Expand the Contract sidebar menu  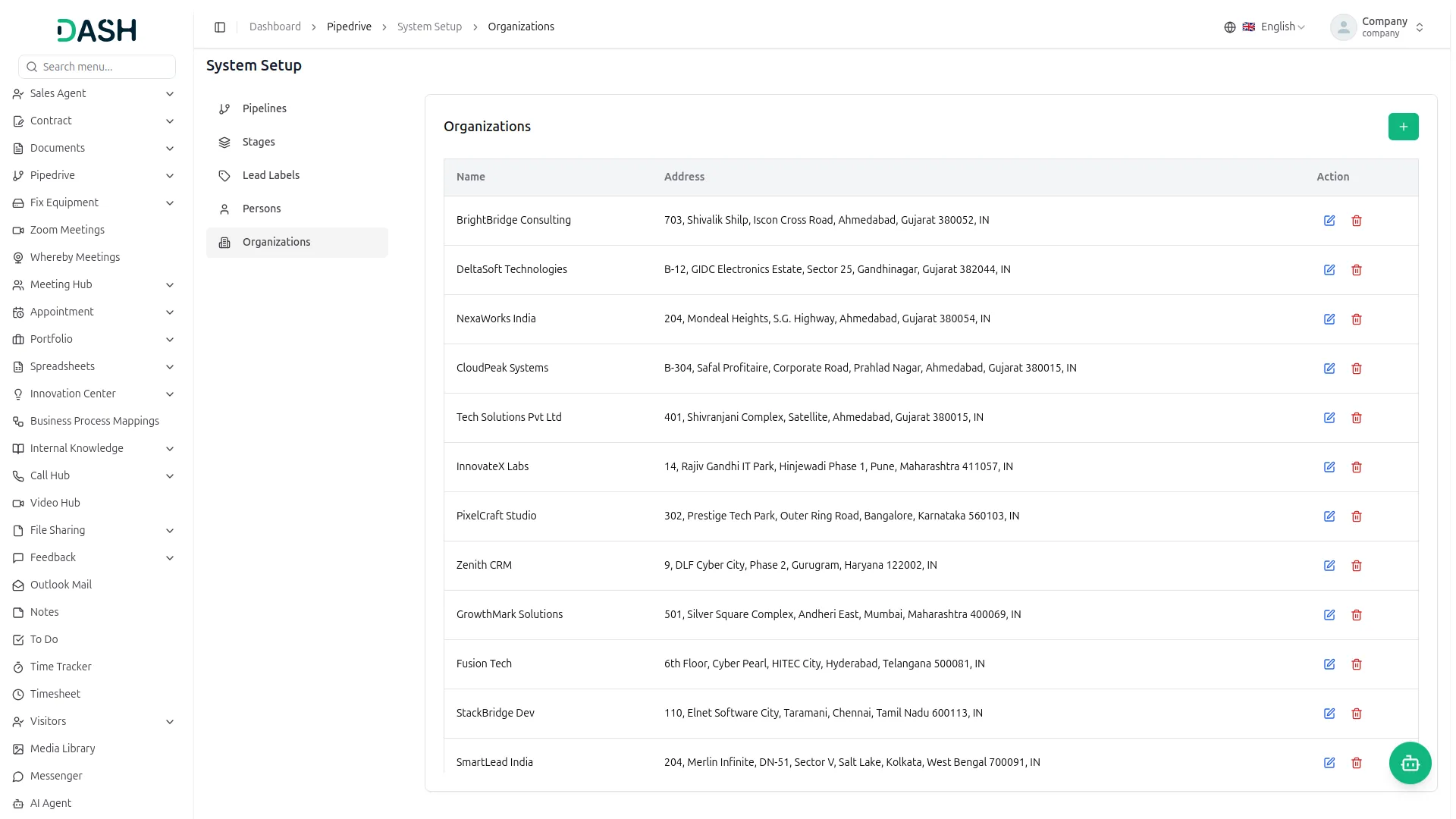point(94,121)
